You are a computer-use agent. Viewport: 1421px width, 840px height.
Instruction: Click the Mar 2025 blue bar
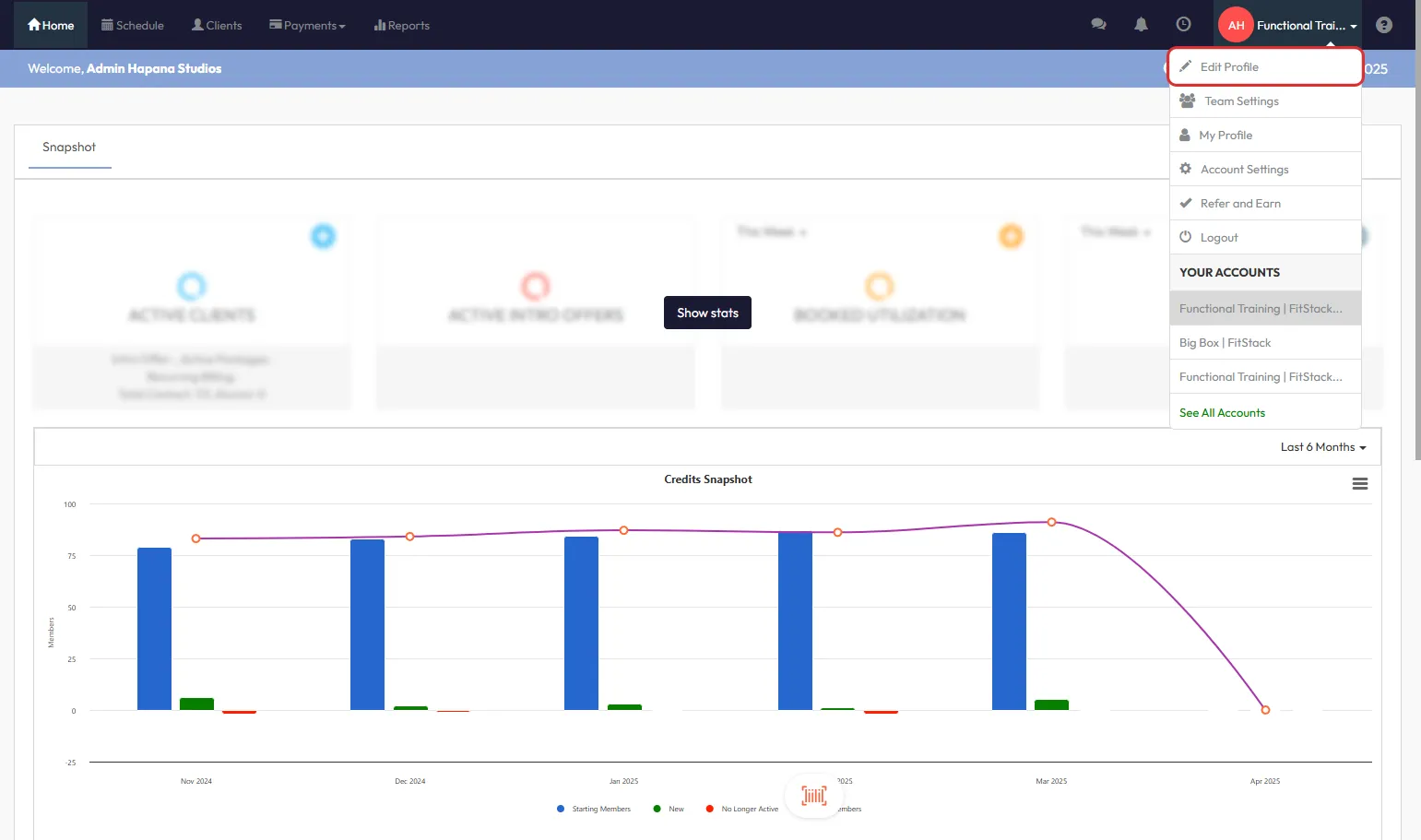[x=1009, y=621]
